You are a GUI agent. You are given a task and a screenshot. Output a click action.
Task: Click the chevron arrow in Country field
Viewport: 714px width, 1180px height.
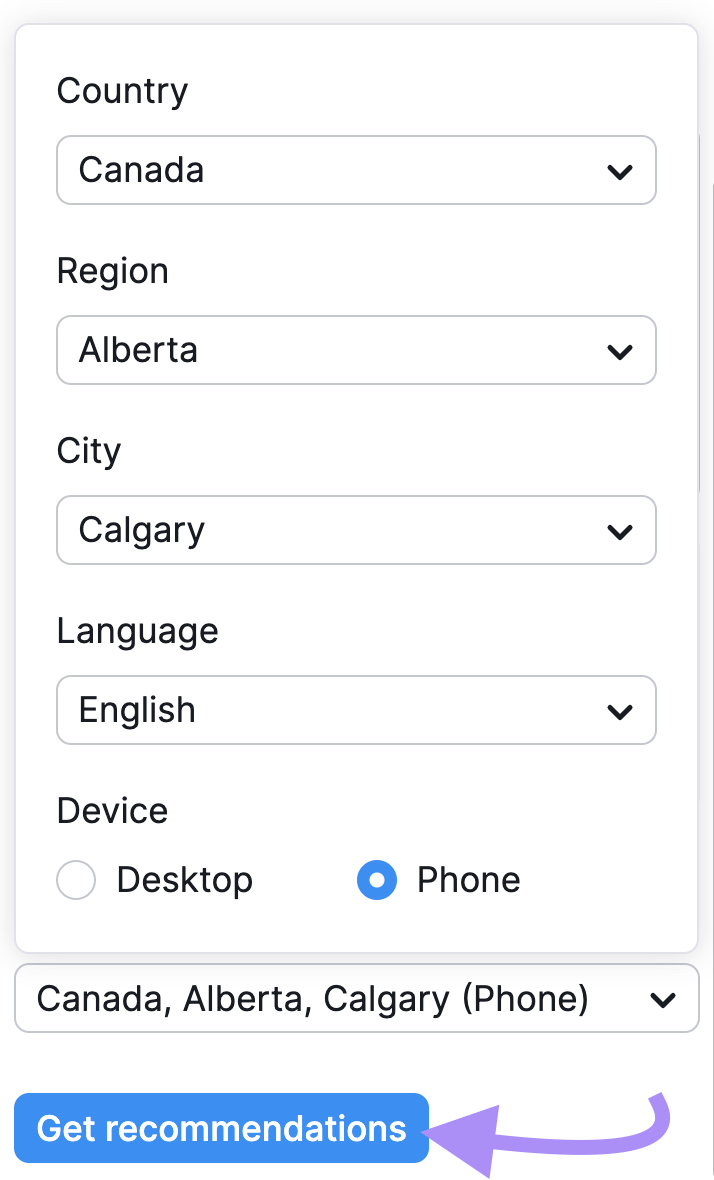coord(620,171)
